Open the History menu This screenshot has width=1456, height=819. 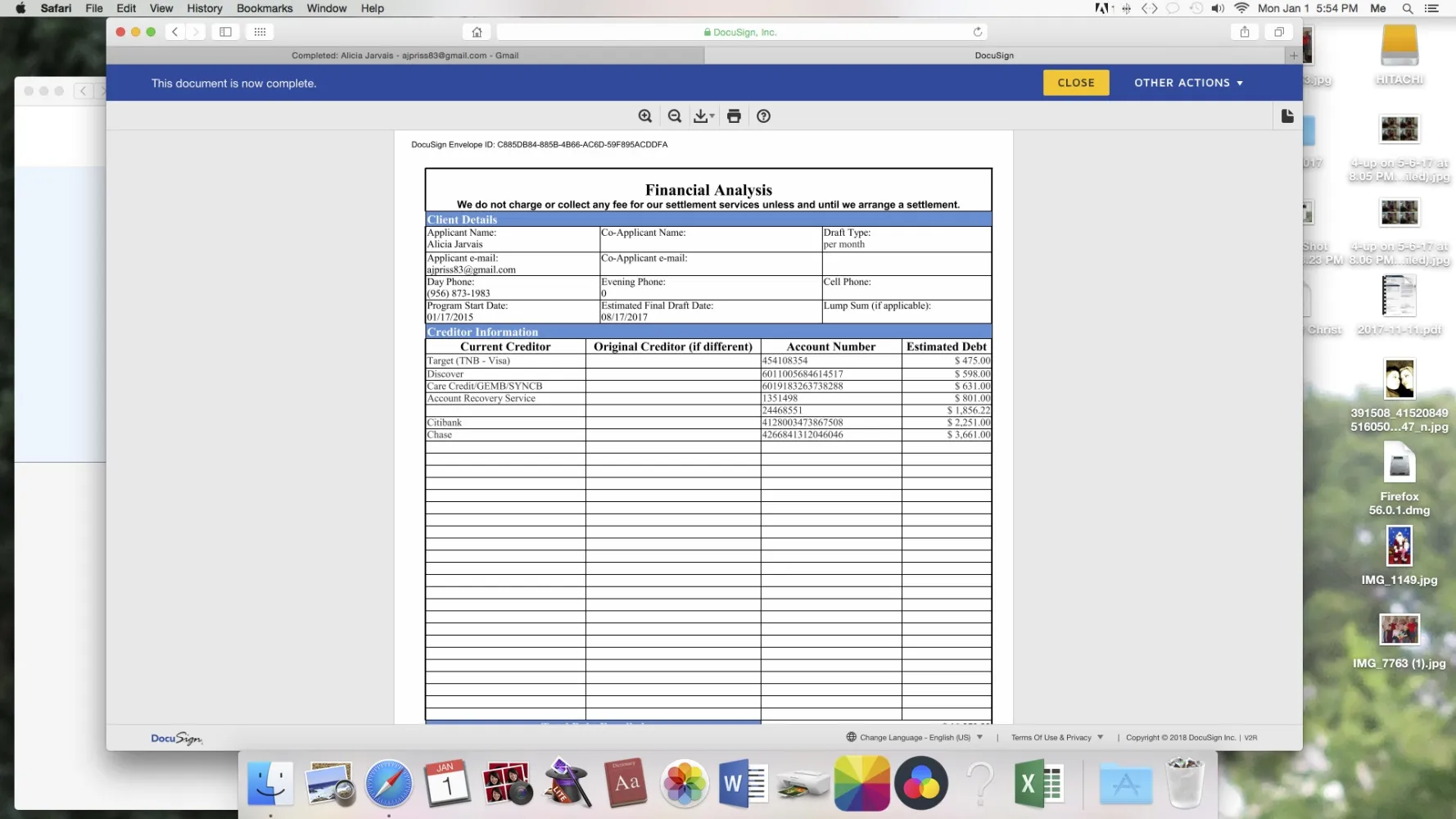click(x=204, y=8)
